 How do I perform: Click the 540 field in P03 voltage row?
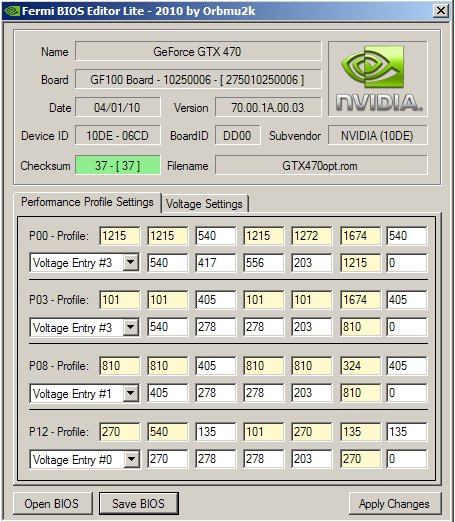168,327
